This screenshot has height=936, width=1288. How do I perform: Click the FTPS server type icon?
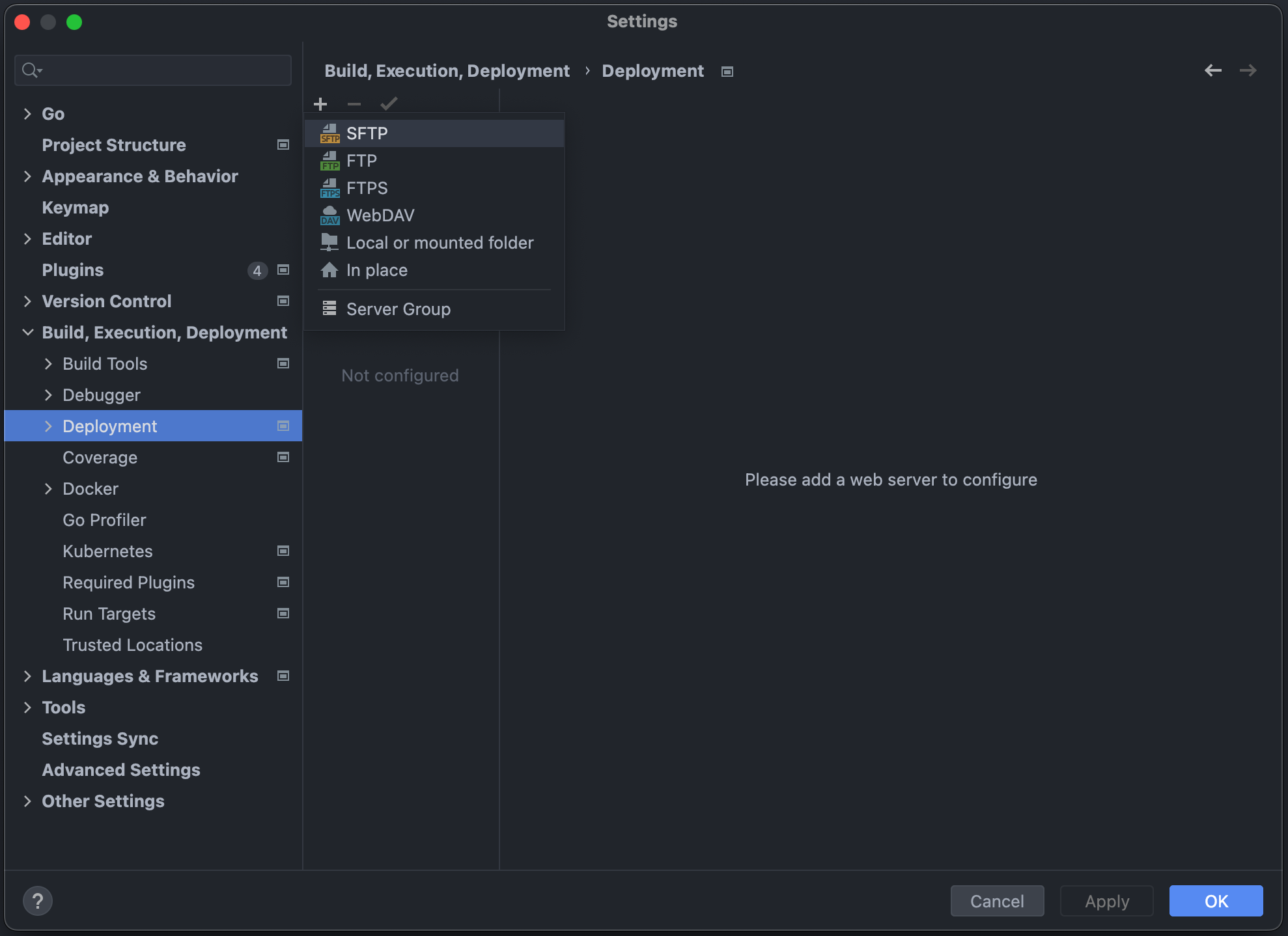tap(330, 188)
